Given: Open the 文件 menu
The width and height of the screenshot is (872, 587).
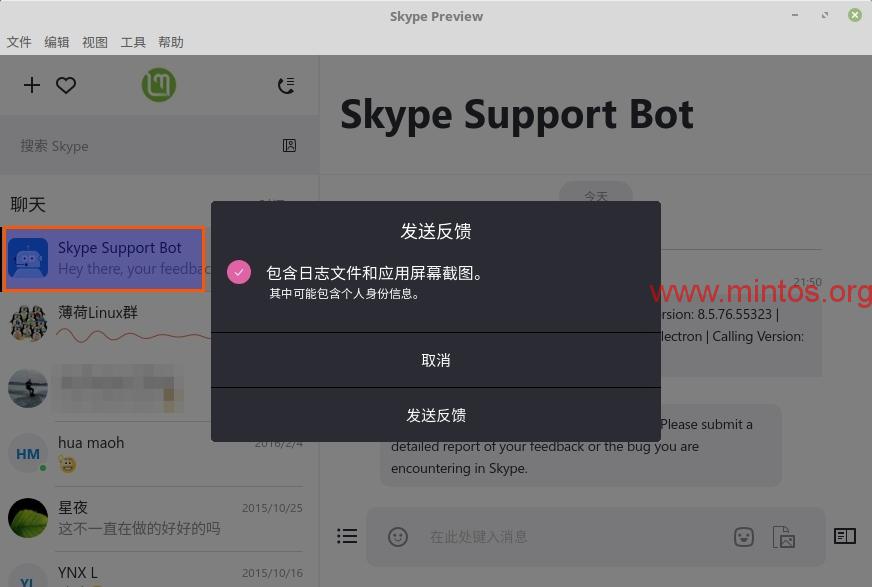Looking at the screenshot, I should coord(19,42).
